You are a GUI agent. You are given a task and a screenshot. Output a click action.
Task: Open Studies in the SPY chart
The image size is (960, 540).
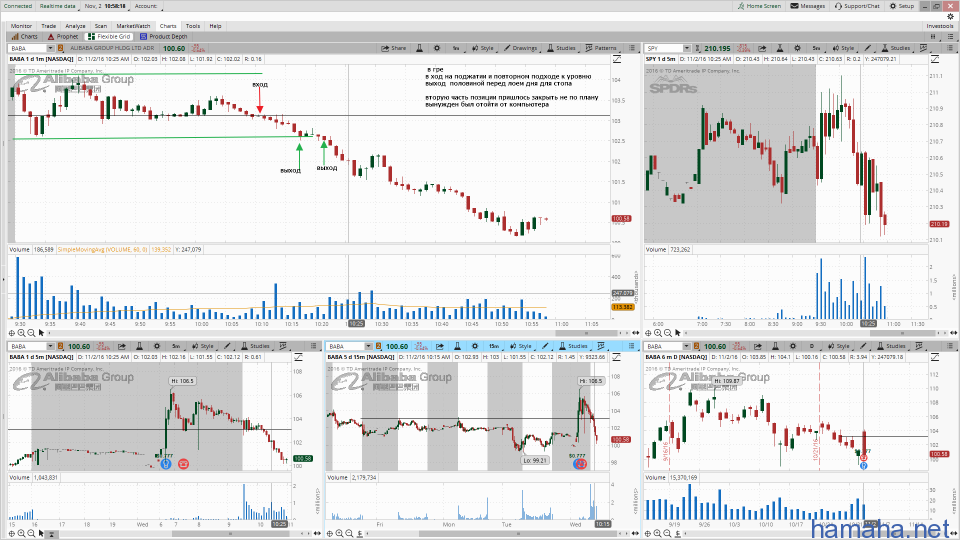[x=896, y=48]
